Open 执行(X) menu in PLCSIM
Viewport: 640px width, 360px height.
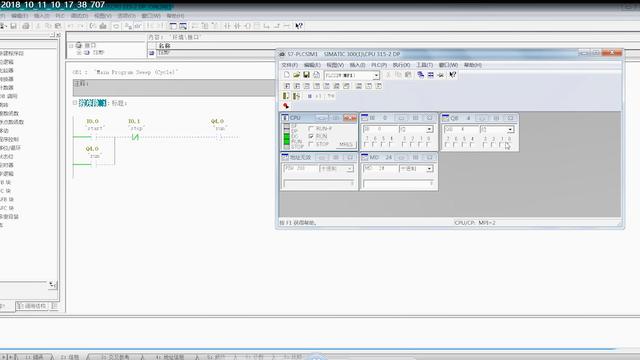(401, 65)
